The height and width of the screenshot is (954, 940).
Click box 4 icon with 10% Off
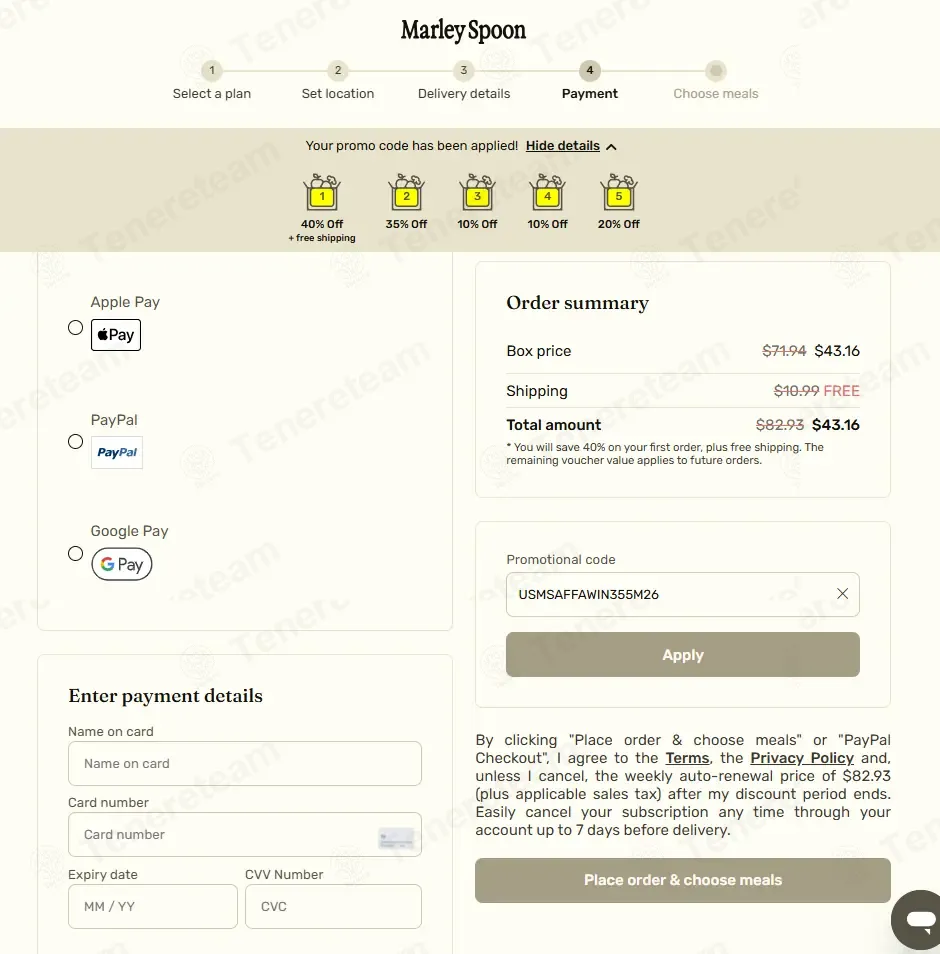[547, 192]
